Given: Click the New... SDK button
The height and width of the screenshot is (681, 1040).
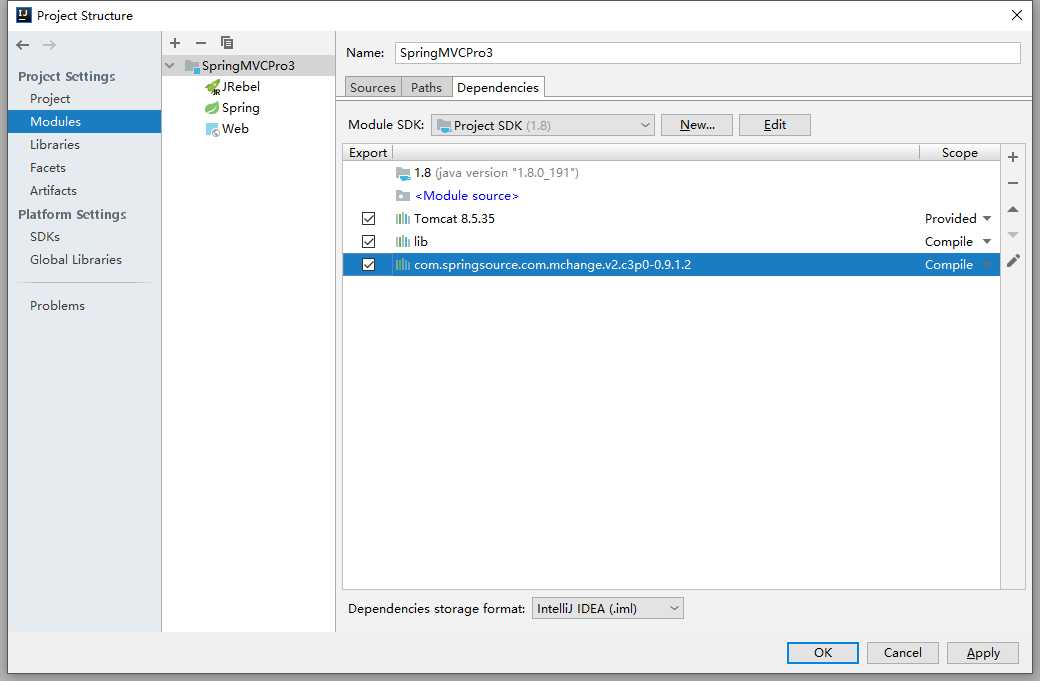Looking at the screenshot, I should pyautogui.click(x=697, y=125).
